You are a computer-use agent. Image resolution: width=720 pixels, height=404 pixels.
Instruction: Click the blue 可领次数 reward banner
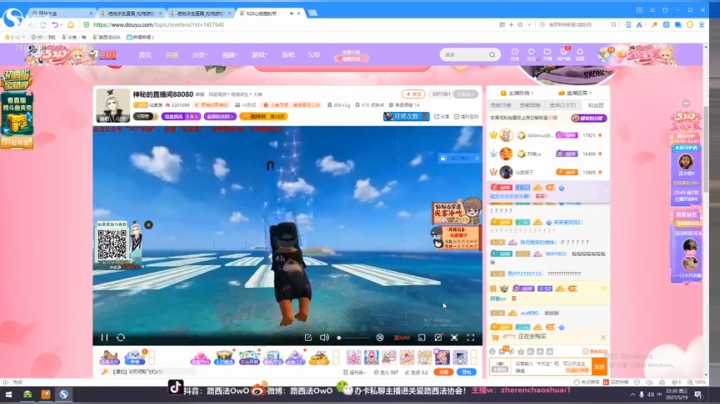click(406, 117)
